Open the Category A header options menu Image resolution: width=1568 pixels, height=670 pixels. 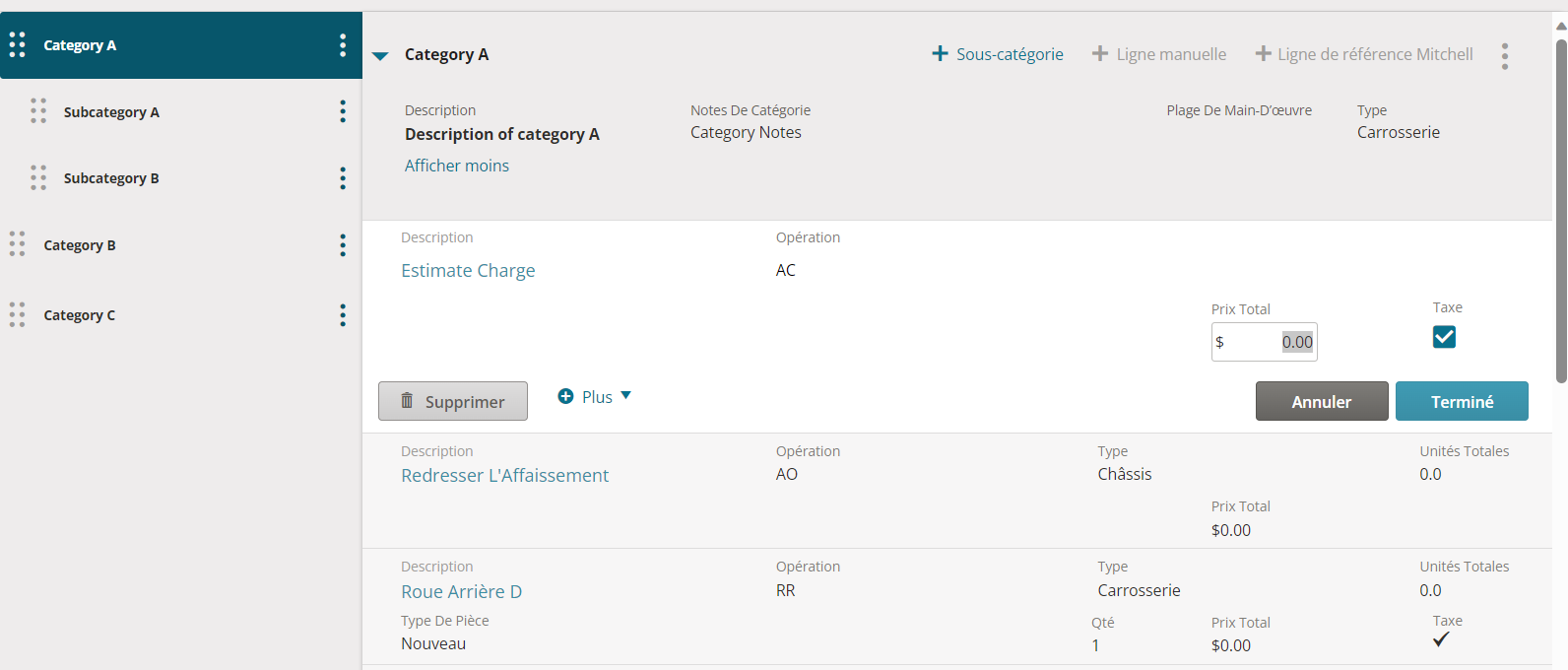pos(1504,56)
